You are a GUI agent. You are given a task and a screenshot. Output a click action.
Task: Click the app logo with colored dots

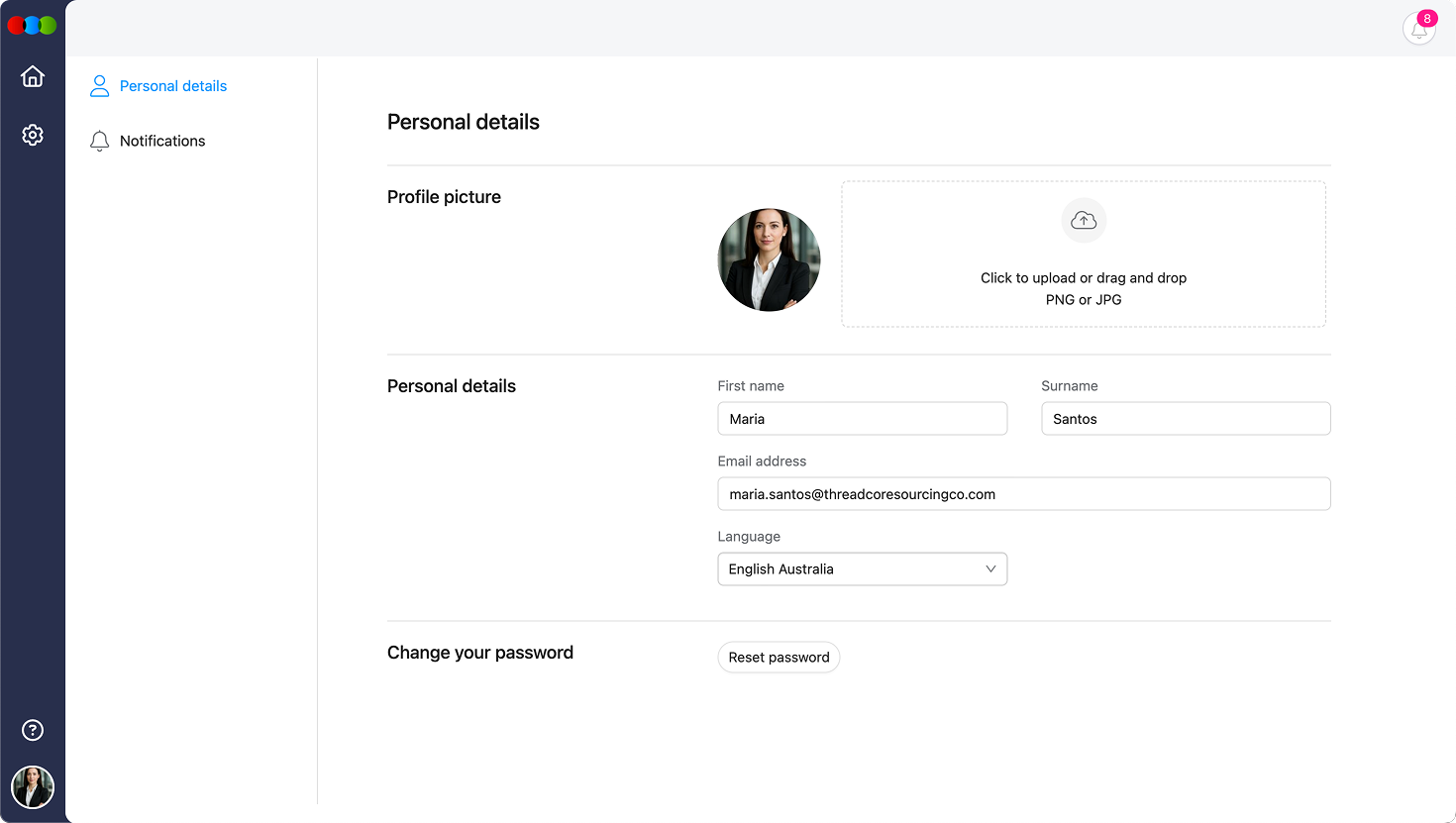[31, 25]
